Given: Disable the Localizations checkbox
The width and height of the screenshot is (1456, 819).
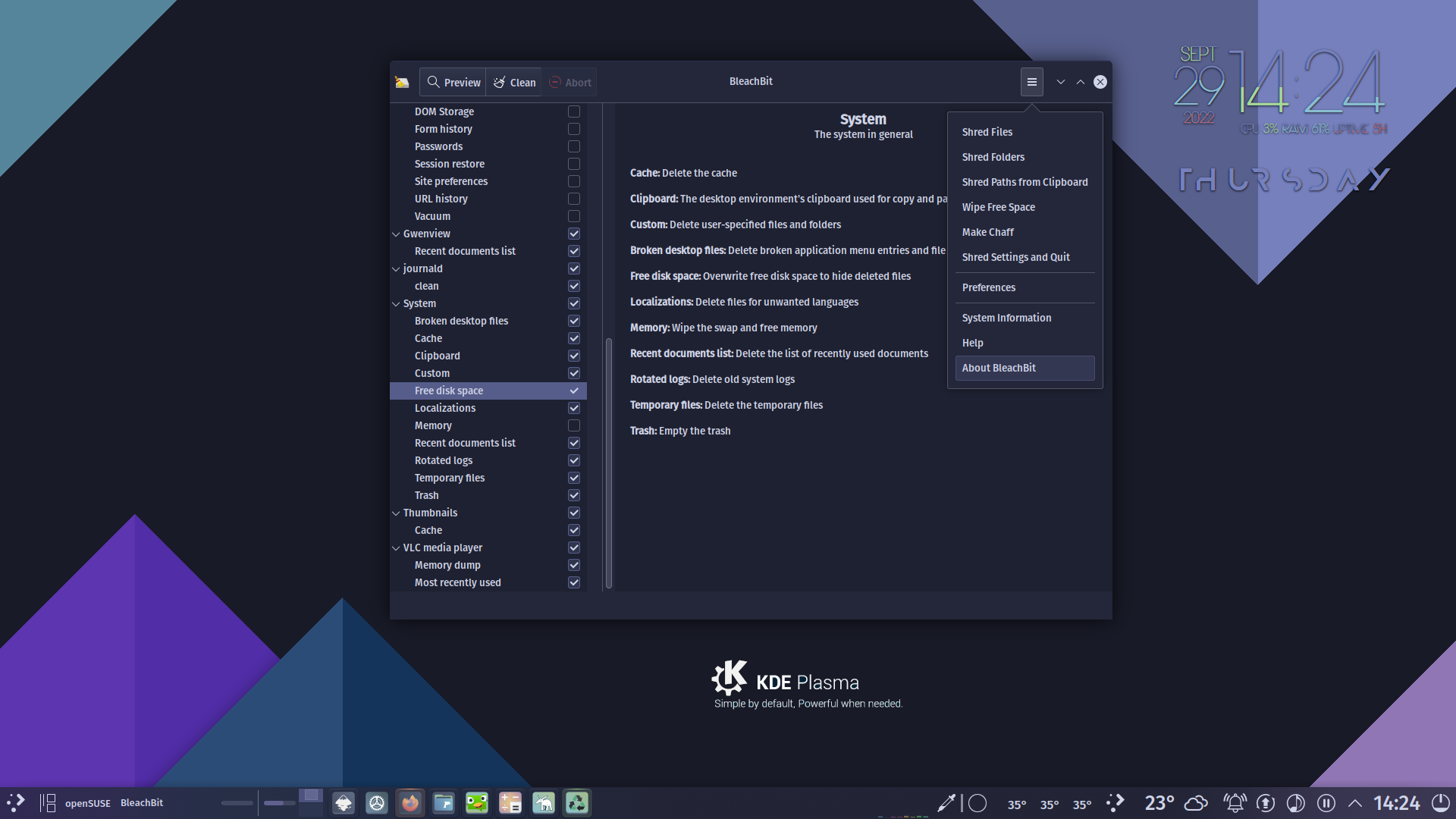Looking at the screenshot, I should pyautogui.click(x=574, y=408).
